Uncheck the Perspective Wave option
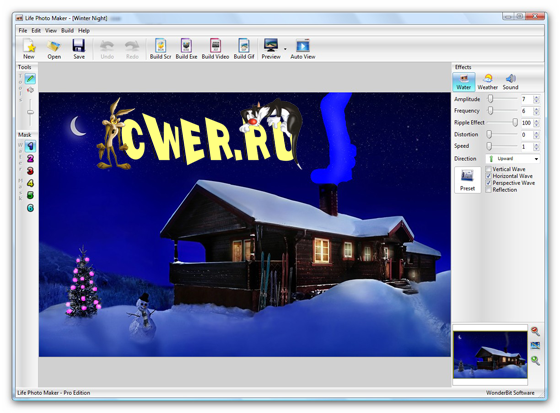 489,183
